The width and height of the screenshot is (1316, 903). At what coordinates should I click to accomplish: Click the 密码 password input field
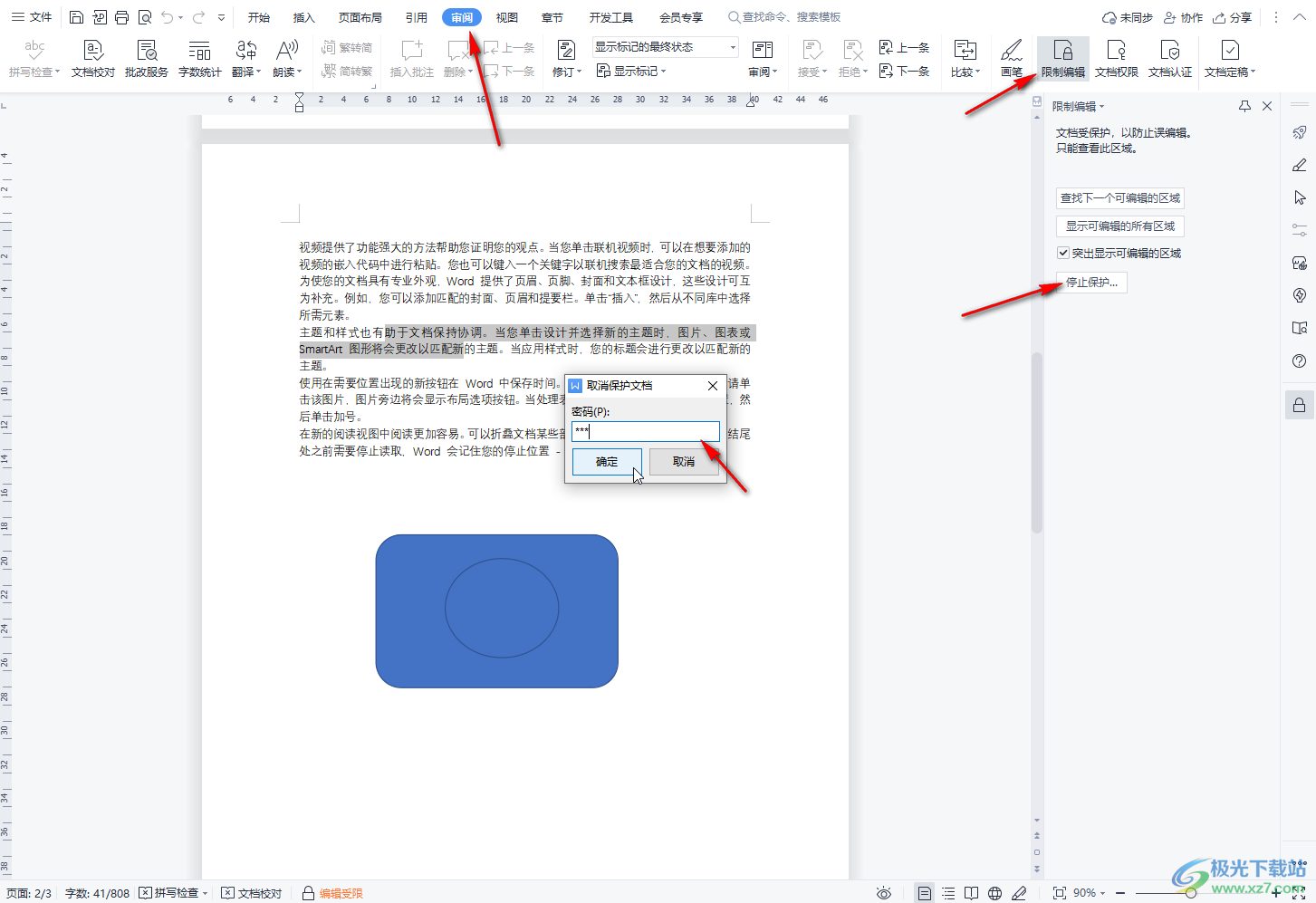pos(646,431)
